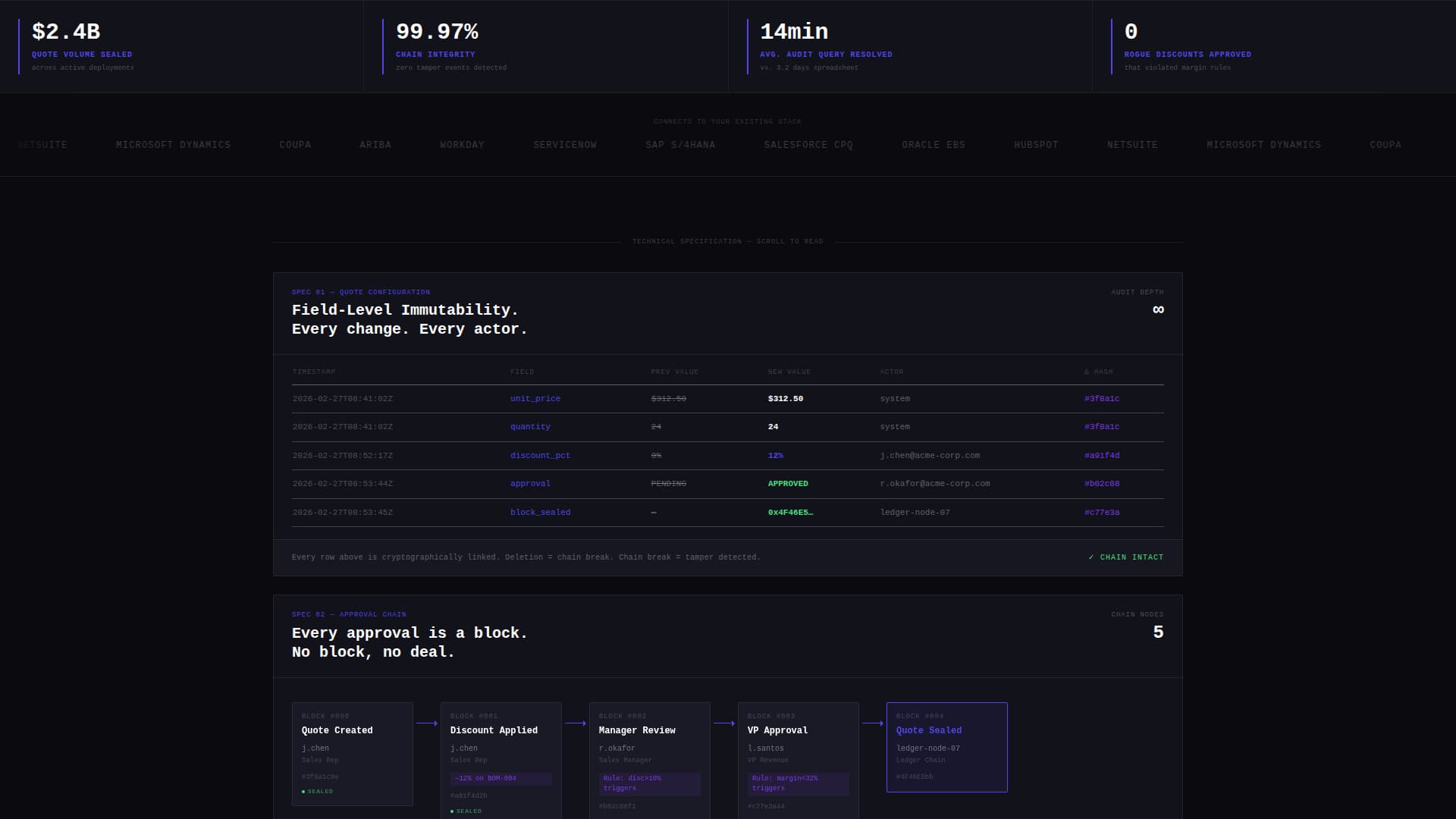Click the approval field name
The height and width of the screenshot is (819, 1456).
point(530,484)
